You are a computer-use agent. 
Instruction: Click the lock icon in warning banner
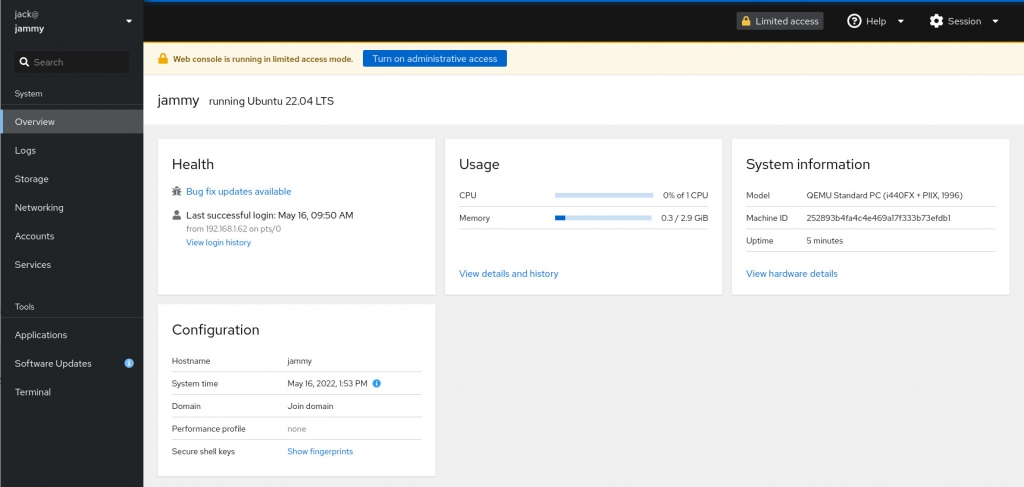(x=163, y=59)
